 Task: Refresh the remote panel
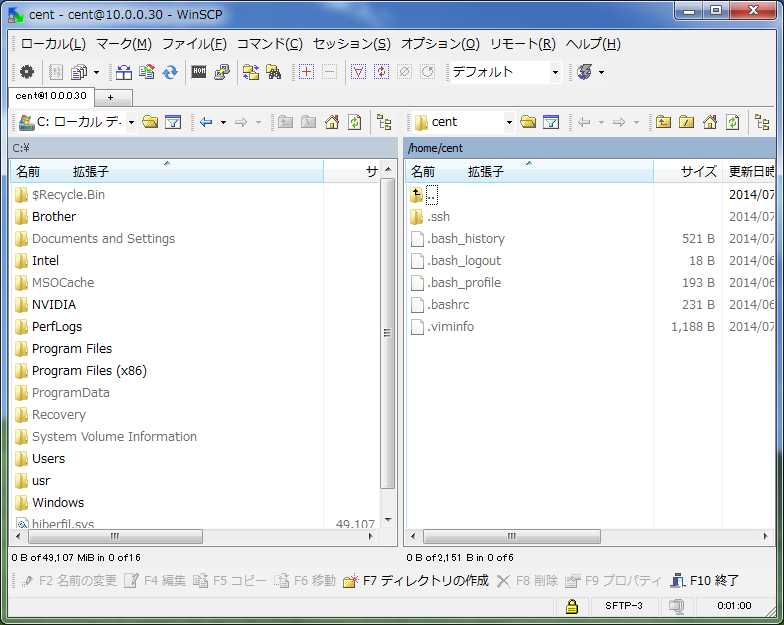(733, 122)
